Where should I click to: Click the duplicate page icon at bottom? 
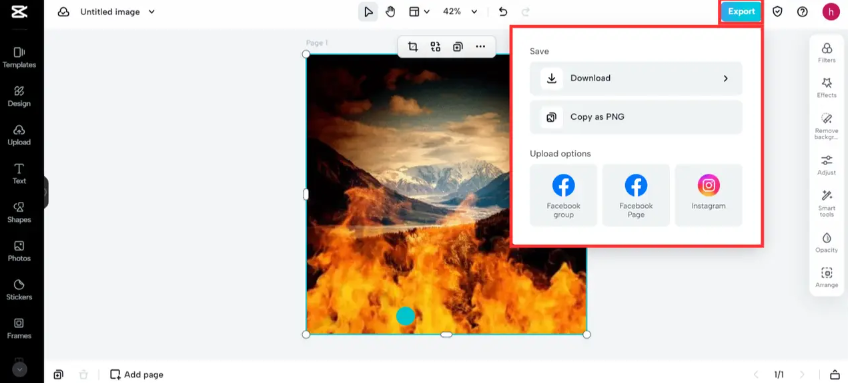[x=58, y=374]
